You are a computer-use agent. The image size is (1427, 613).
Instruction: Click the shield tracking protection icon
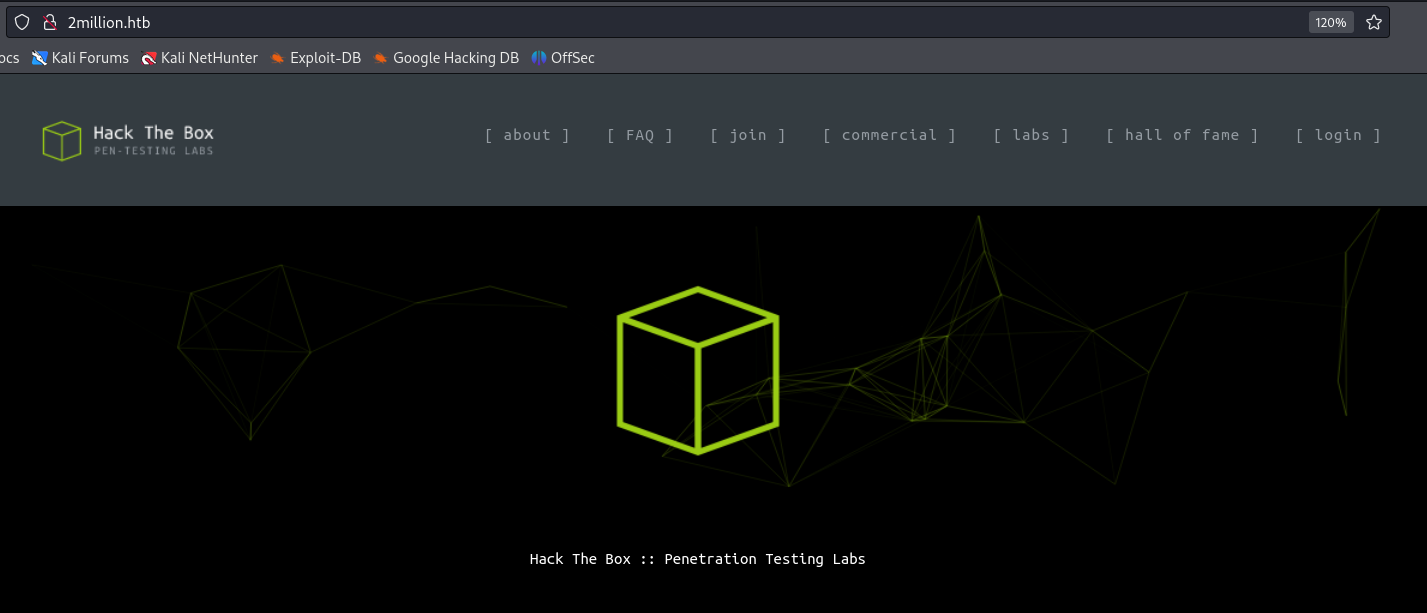(22, 22)
